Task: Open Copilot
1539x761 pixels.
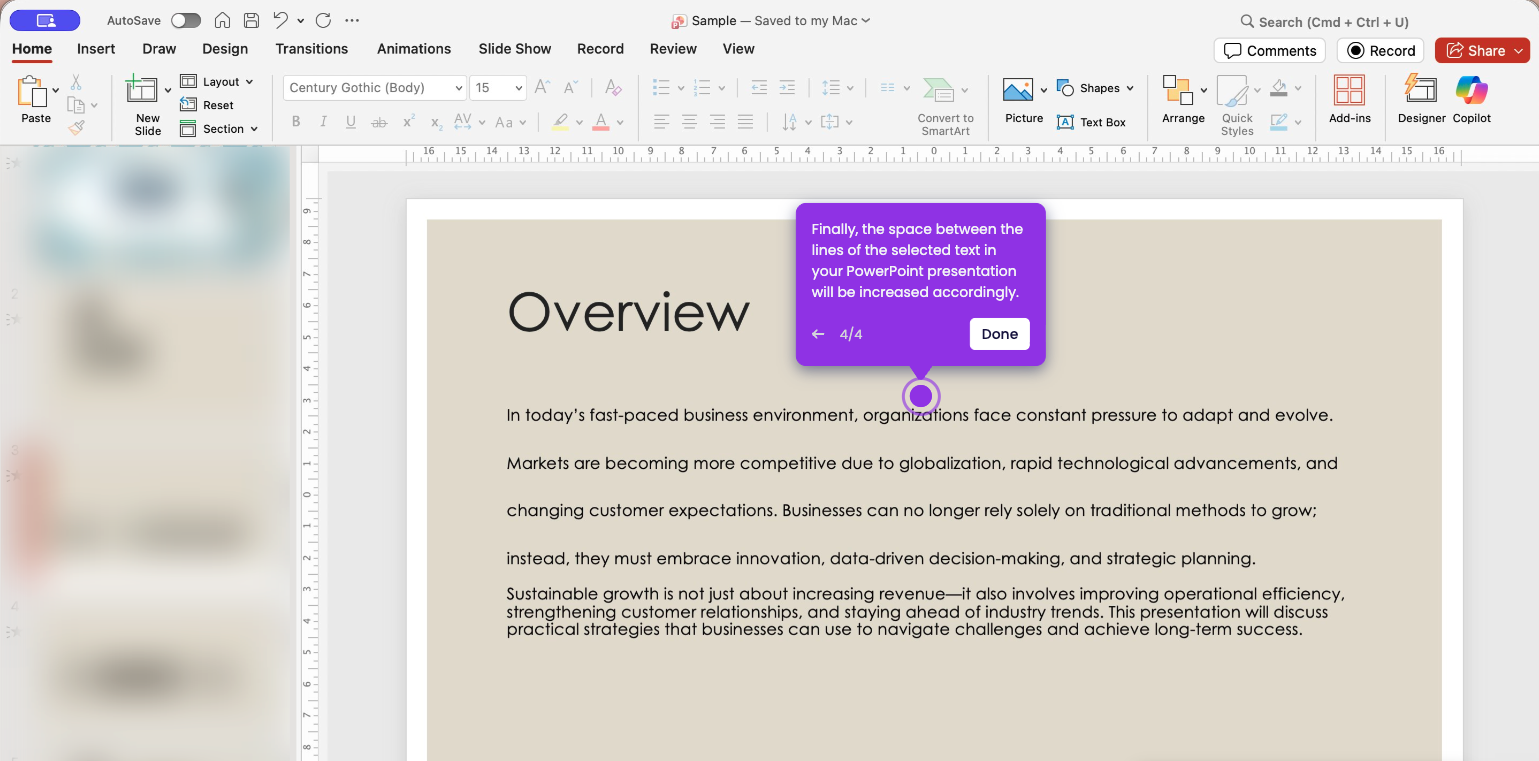Action: [1471, 100]
